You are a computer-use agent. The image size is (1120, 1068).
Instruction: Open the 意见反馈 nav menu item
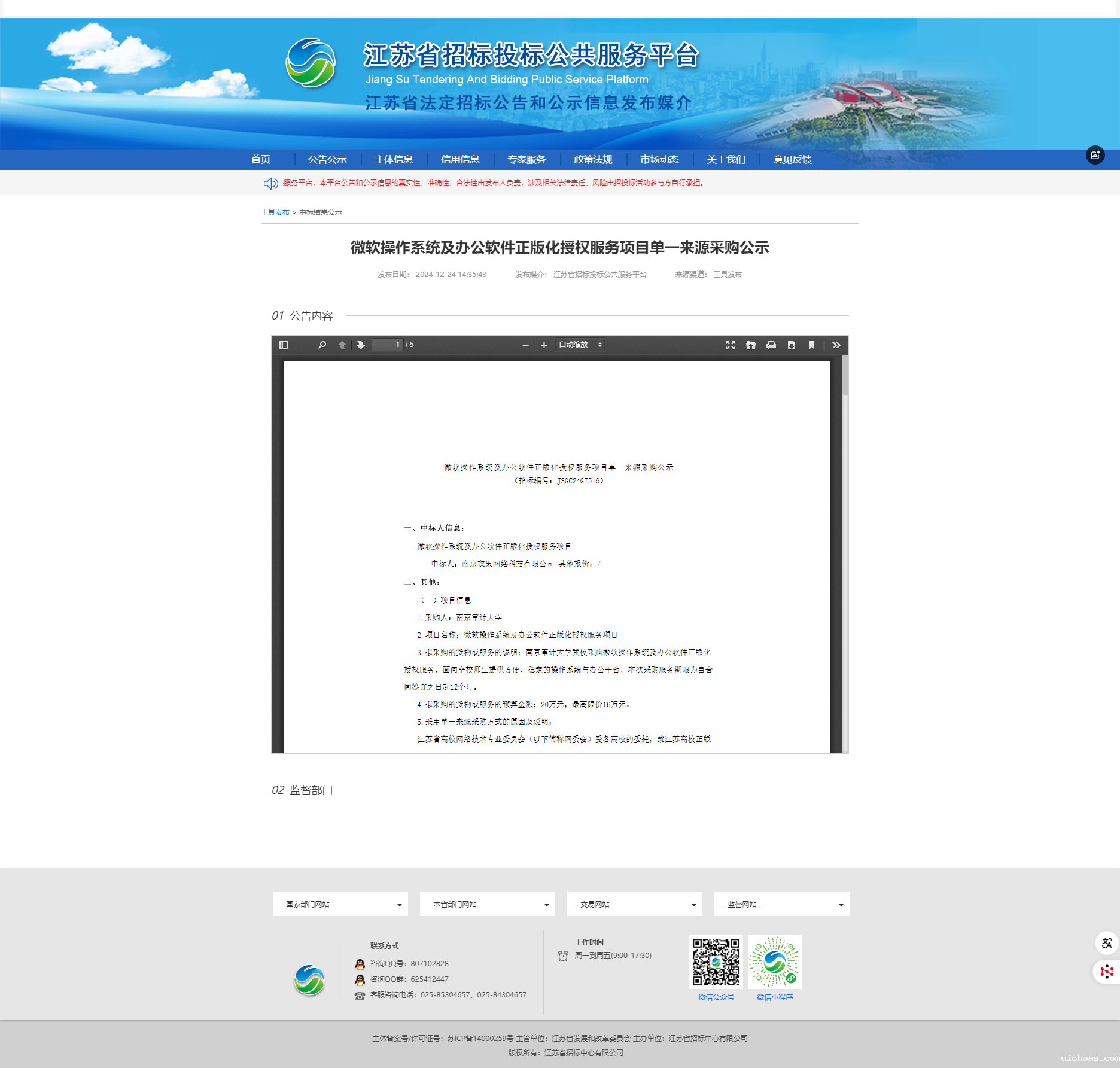pos(792,159)
